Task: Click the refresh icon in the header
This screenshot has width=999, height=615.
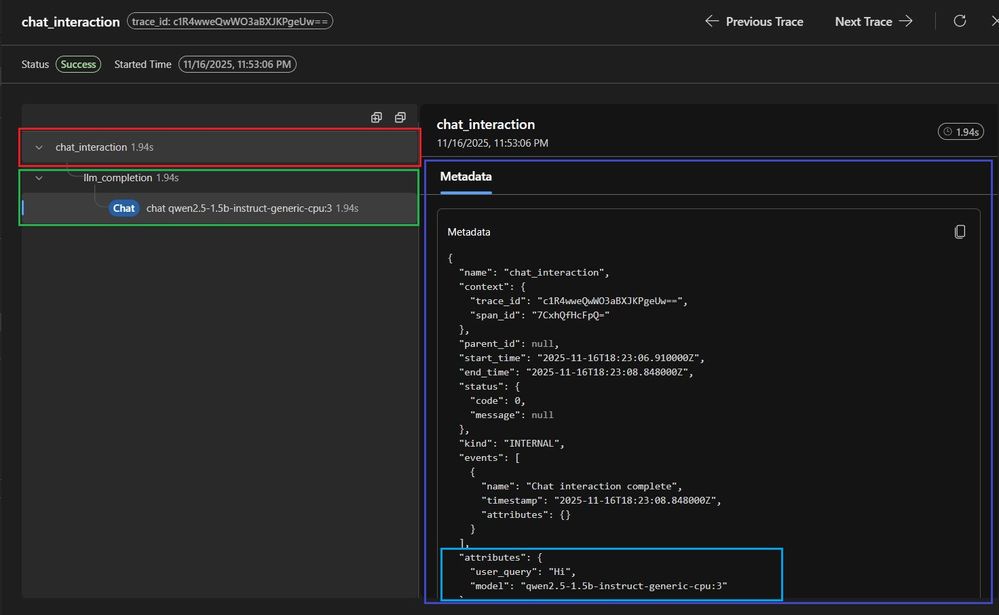Action: pos(959,21)
